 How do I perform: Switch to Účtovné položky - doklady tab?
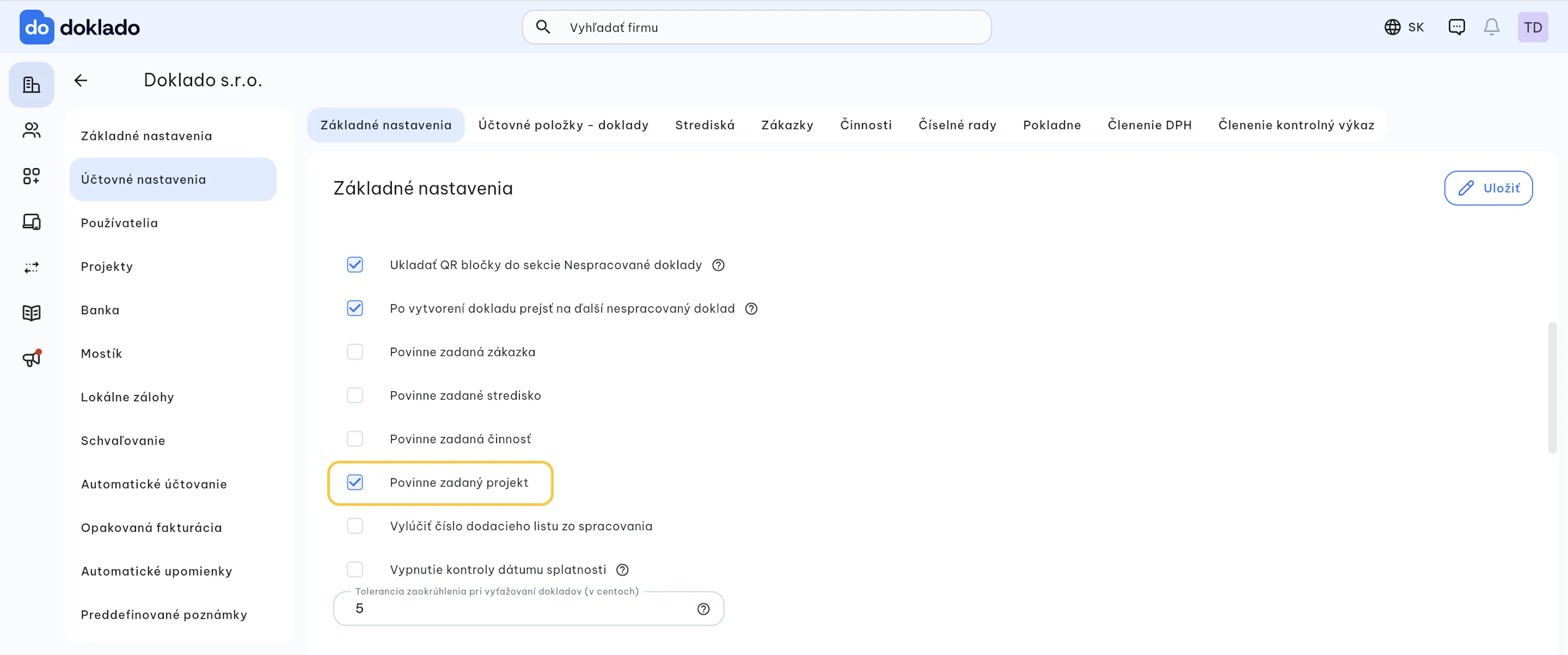tap(563, 125)
